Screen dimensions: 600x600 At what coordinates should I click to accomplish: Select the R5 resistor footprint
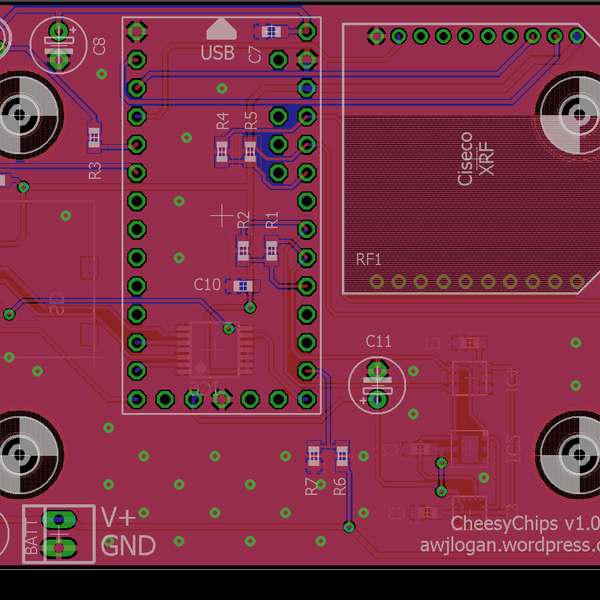tap(250, 152)
